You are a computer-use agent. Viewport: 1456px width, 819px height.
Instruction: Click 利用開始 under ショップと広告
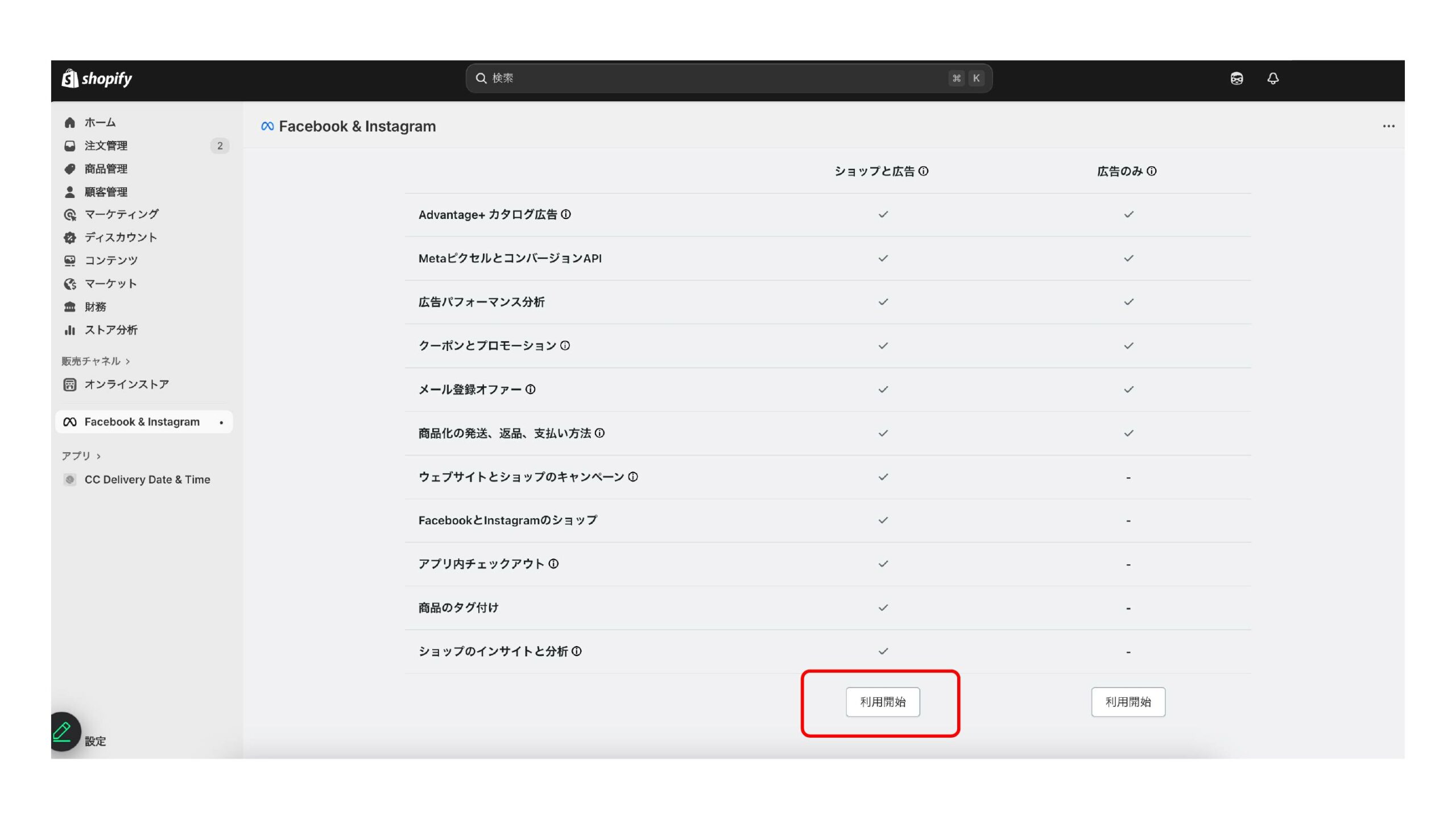(883, 702)
